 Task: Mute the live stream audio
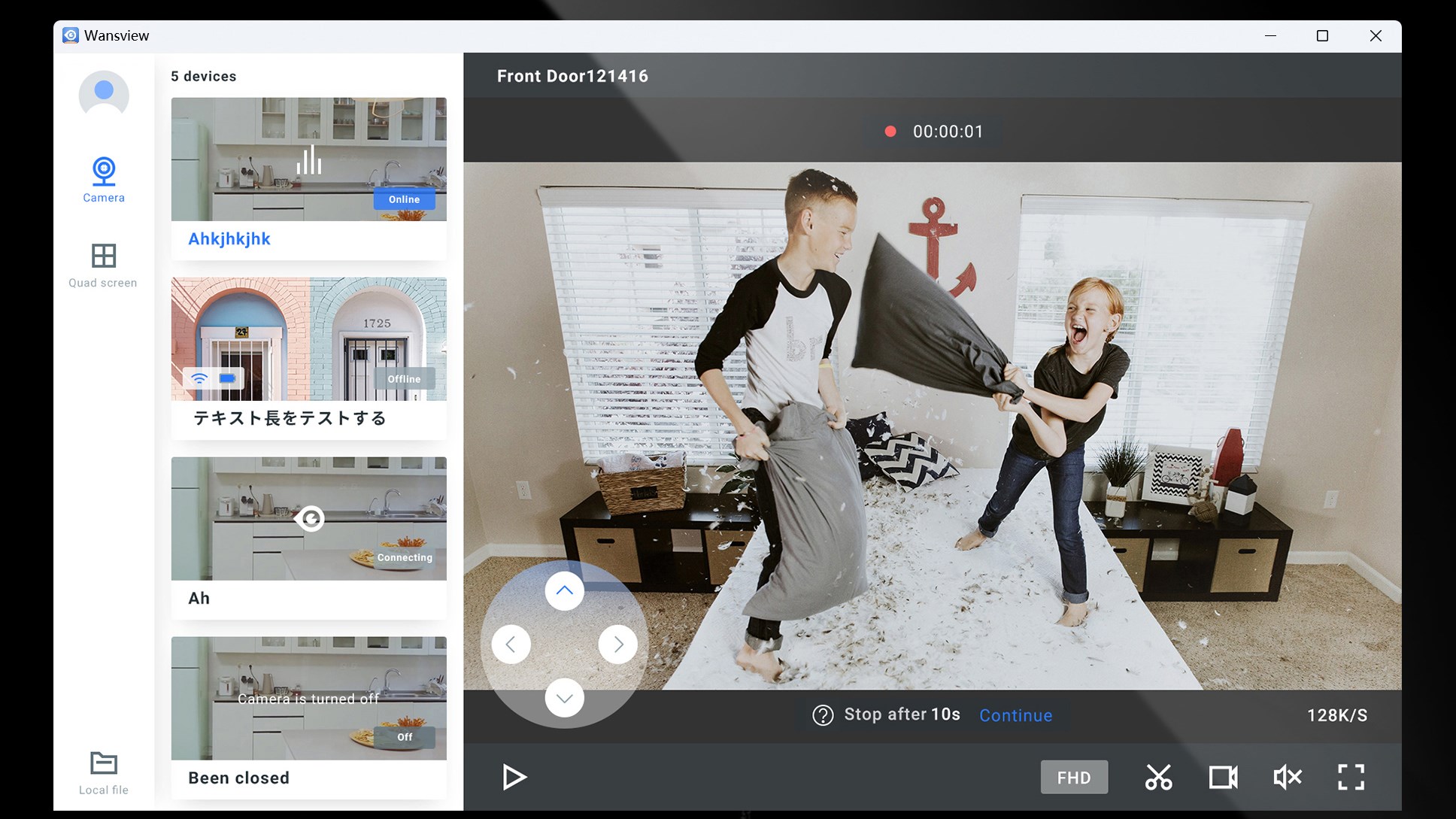(x=1287, y=777)
